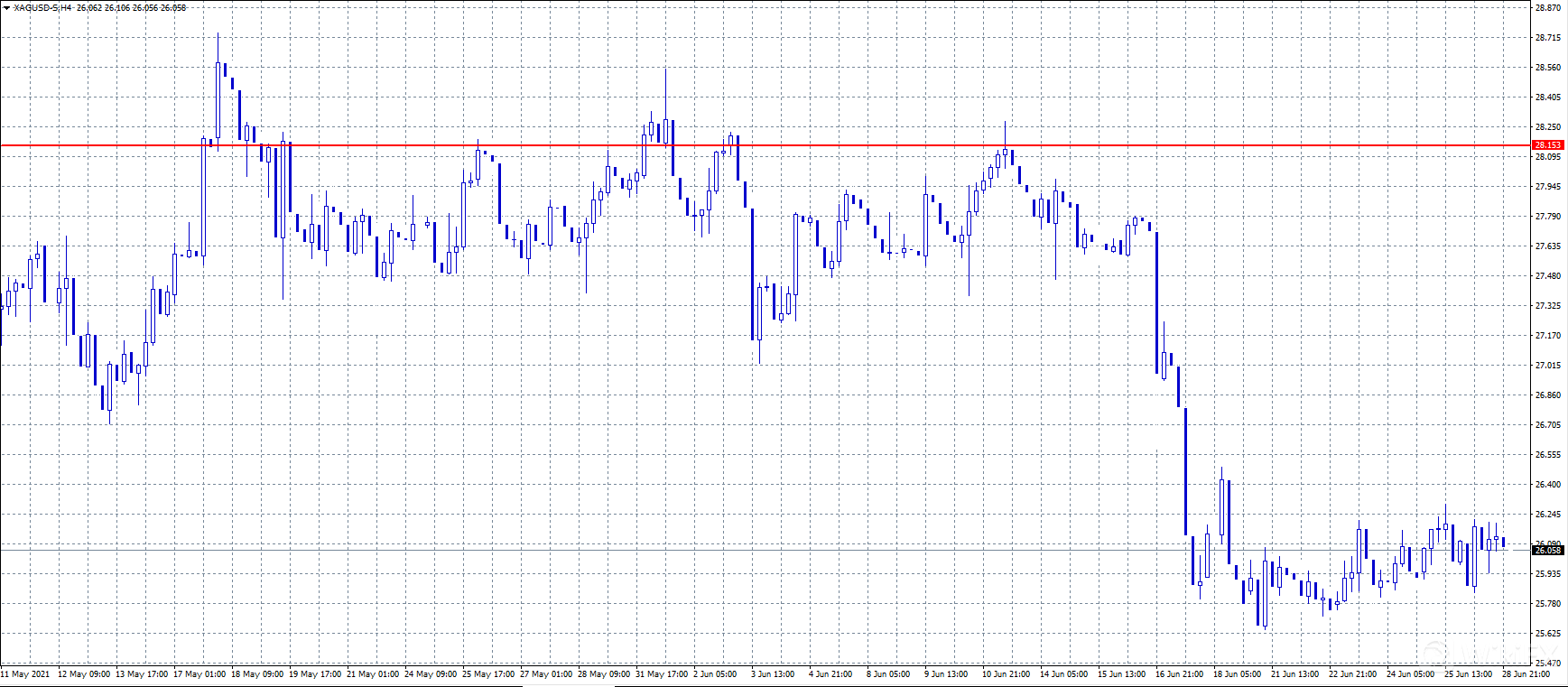
Task: Click 25.470 on the price scale
Action: coord(1547,664)
